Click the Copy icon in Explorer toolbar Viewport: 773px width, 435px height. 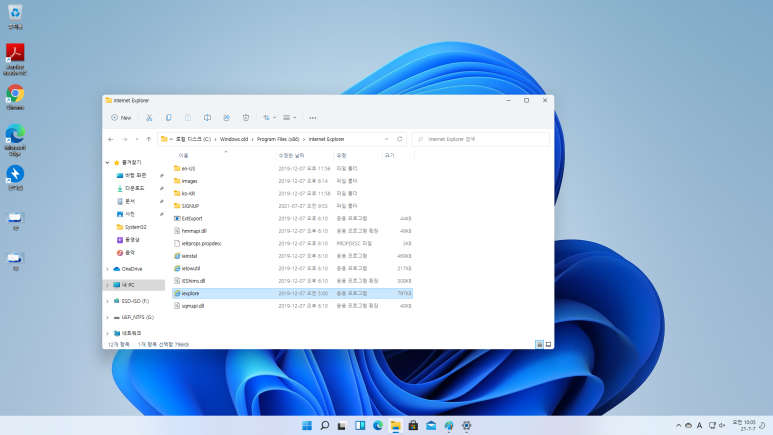point(169,118)
